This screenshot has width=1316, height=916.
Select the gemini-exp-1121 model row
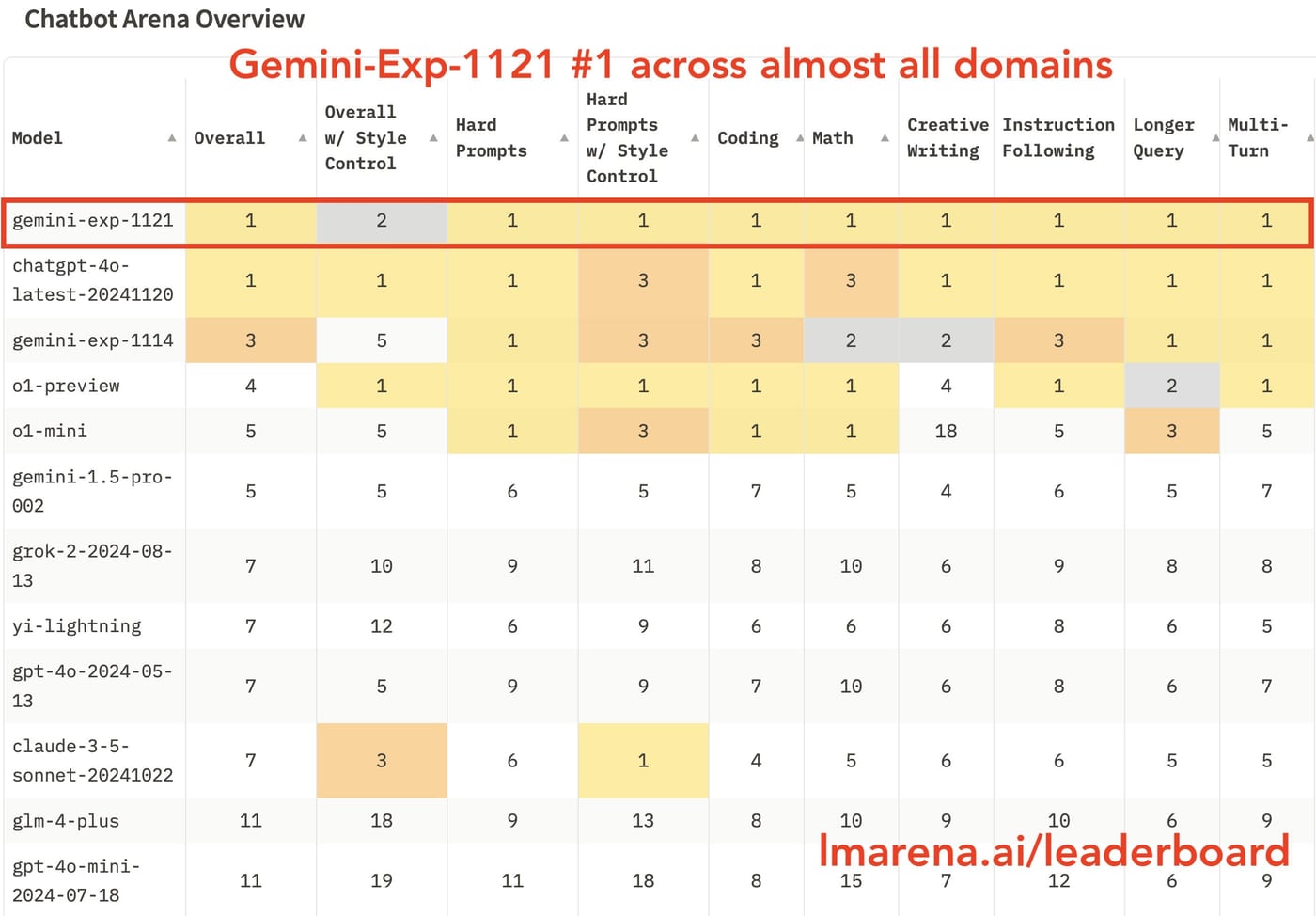[657, 222]
